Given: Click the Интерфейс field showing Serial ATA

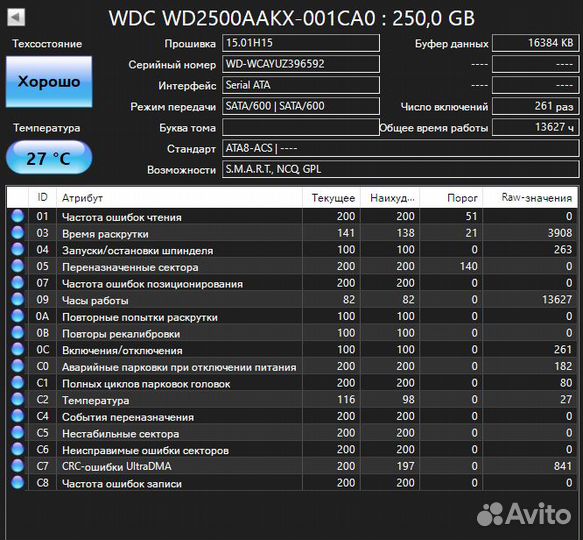Looking at the screenshot, I should (301, 85).
